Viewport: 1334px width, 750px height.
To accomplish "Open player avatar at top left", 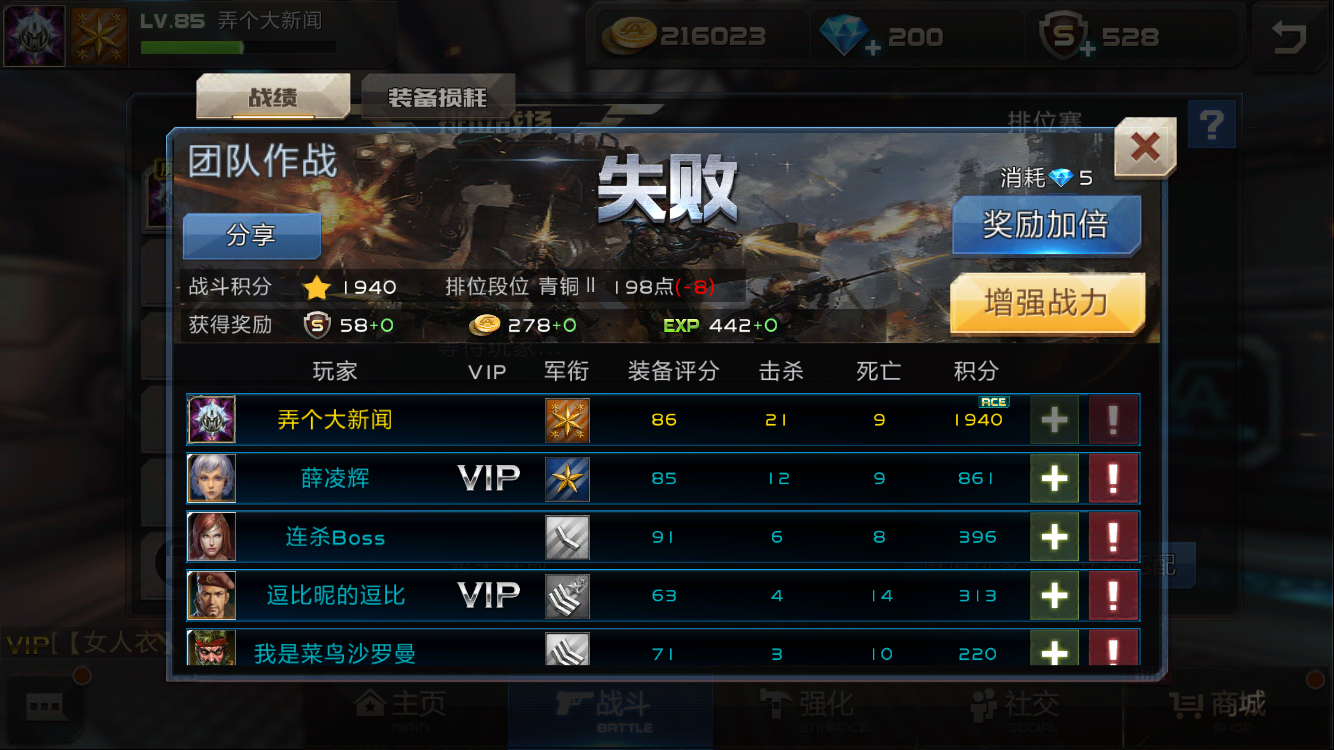I will click(x=35, y=36).
